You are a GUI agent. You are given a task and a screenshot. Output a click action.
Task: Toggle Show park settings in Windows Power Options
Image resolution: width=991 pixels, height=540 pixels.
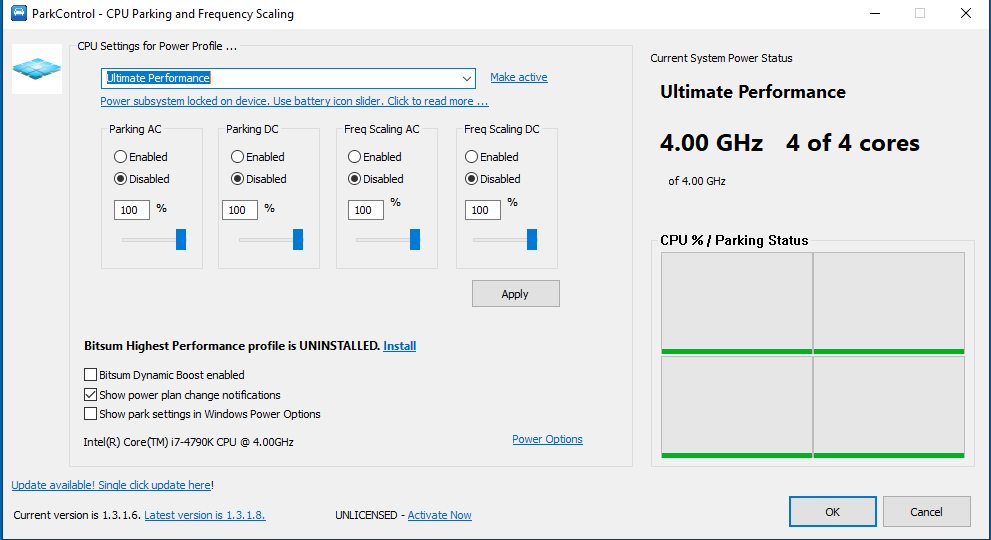click(90, 414)
